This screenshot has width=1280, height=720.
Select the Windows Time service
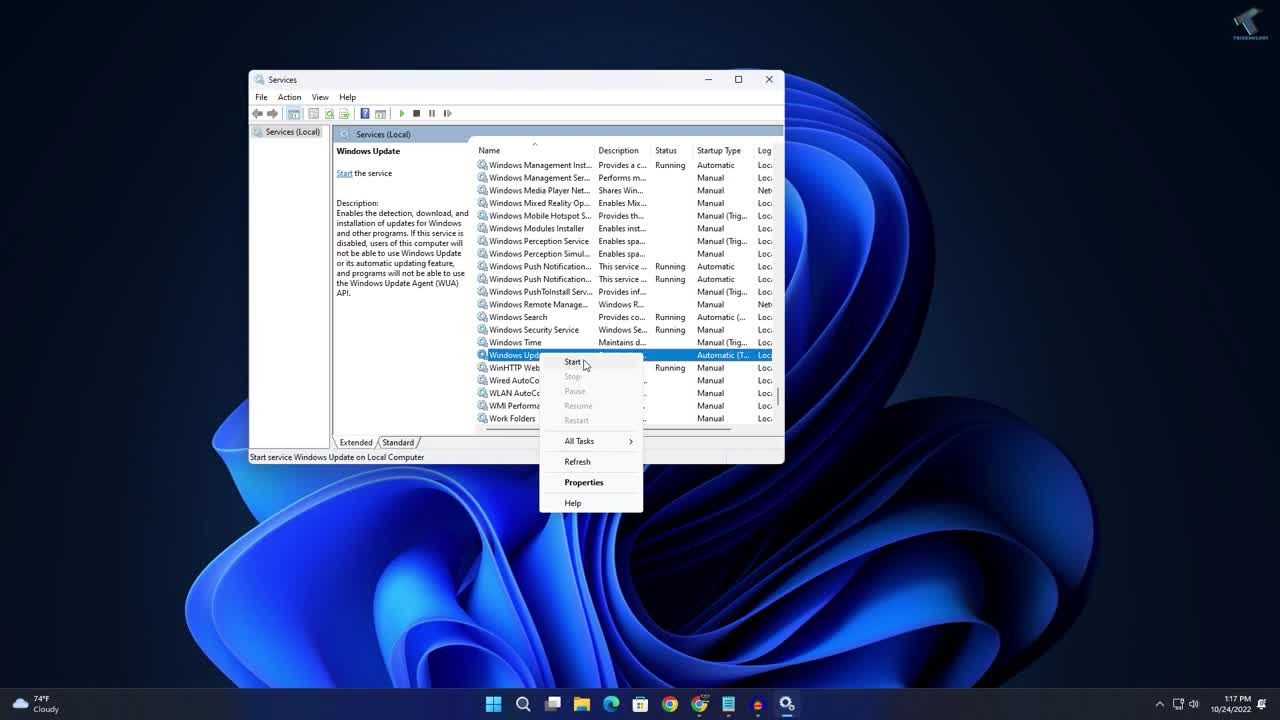pos(625,342)
